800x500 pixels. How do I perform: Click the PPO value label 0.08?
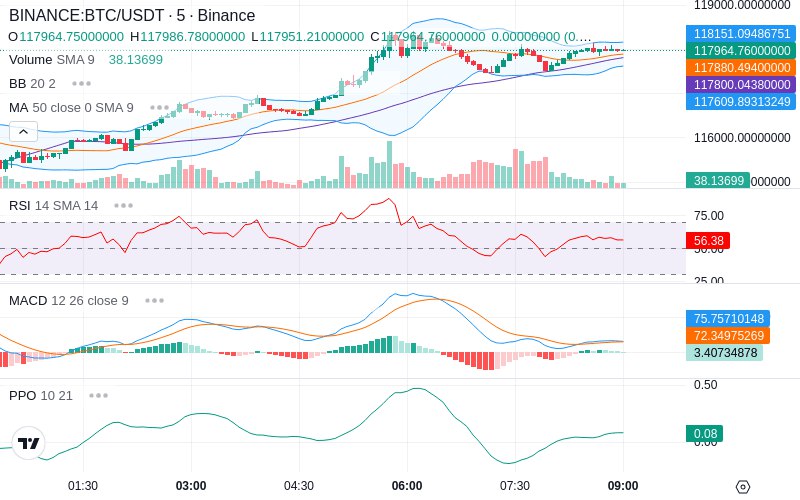click(x=705, y=434)
